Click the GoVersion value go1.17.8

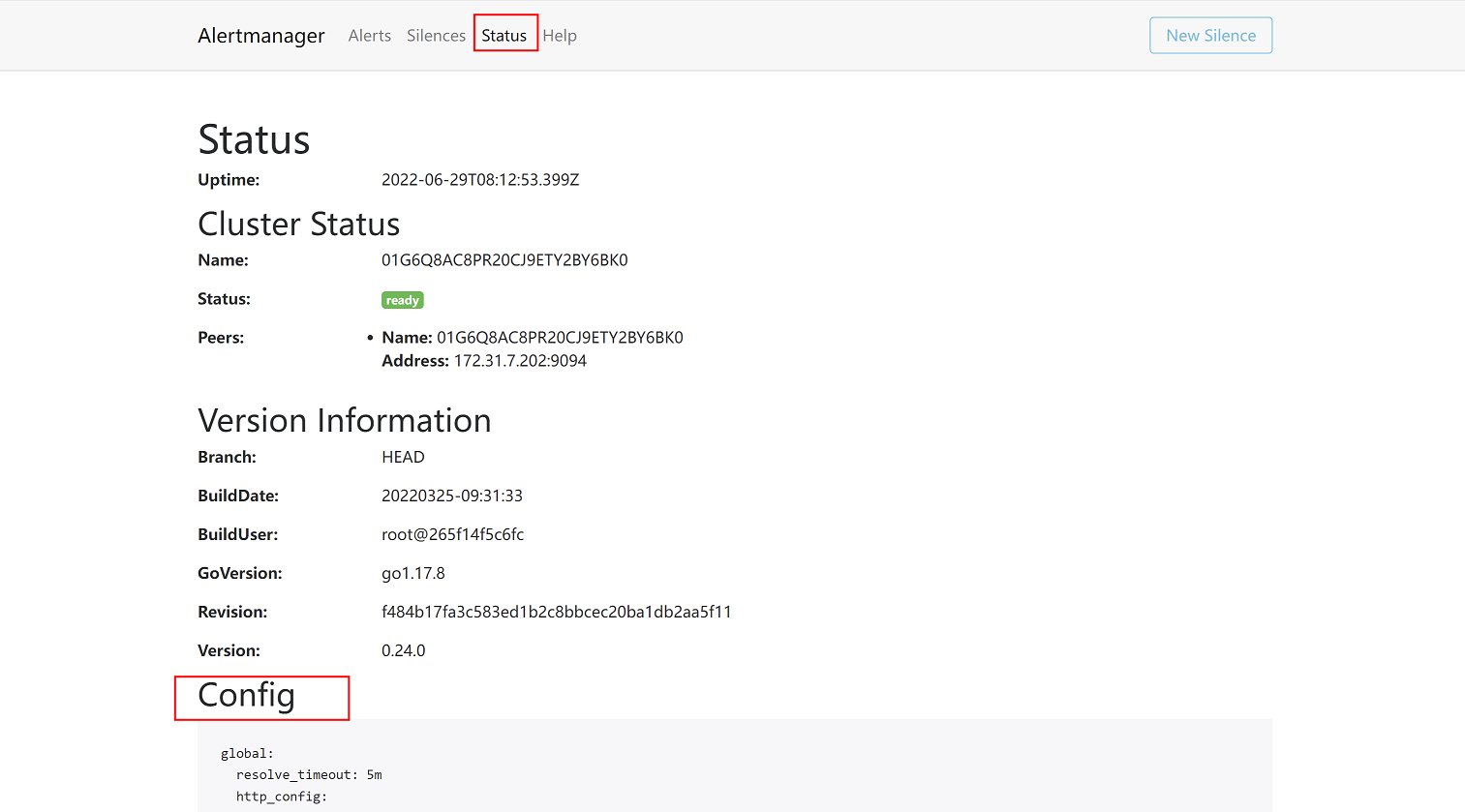point(412,573)
